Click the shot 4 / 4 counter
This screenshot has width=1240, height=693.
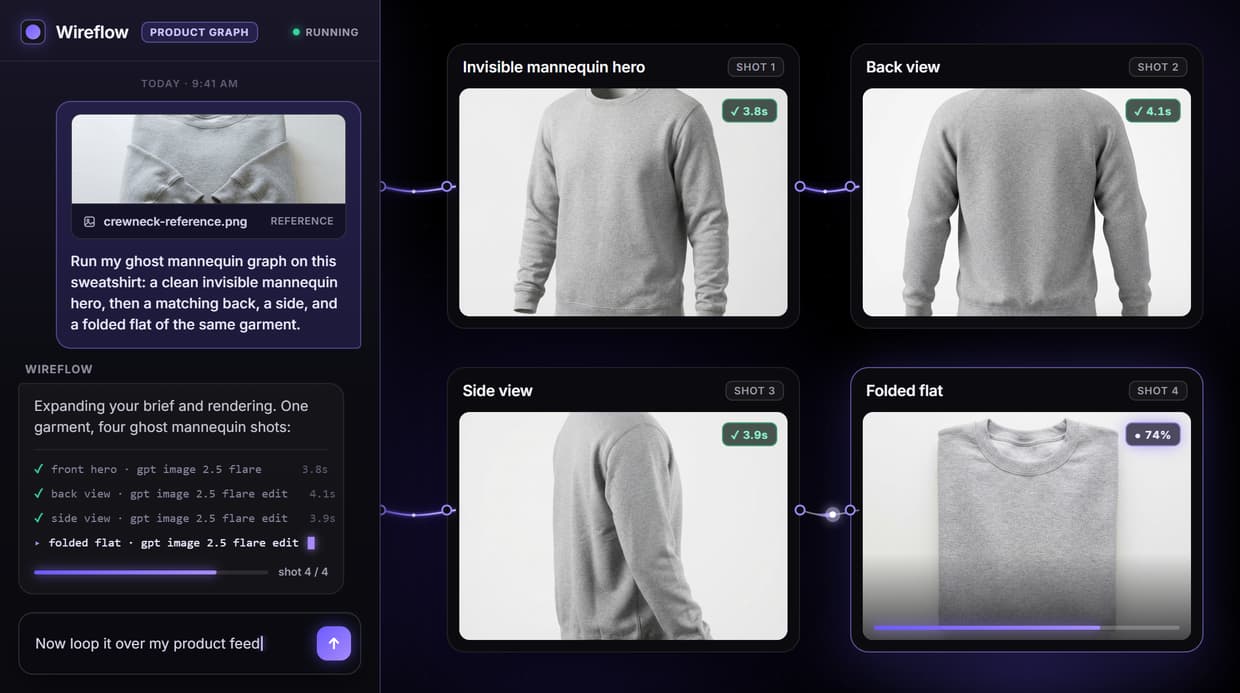pyautogui.click(x=303, y=572)
